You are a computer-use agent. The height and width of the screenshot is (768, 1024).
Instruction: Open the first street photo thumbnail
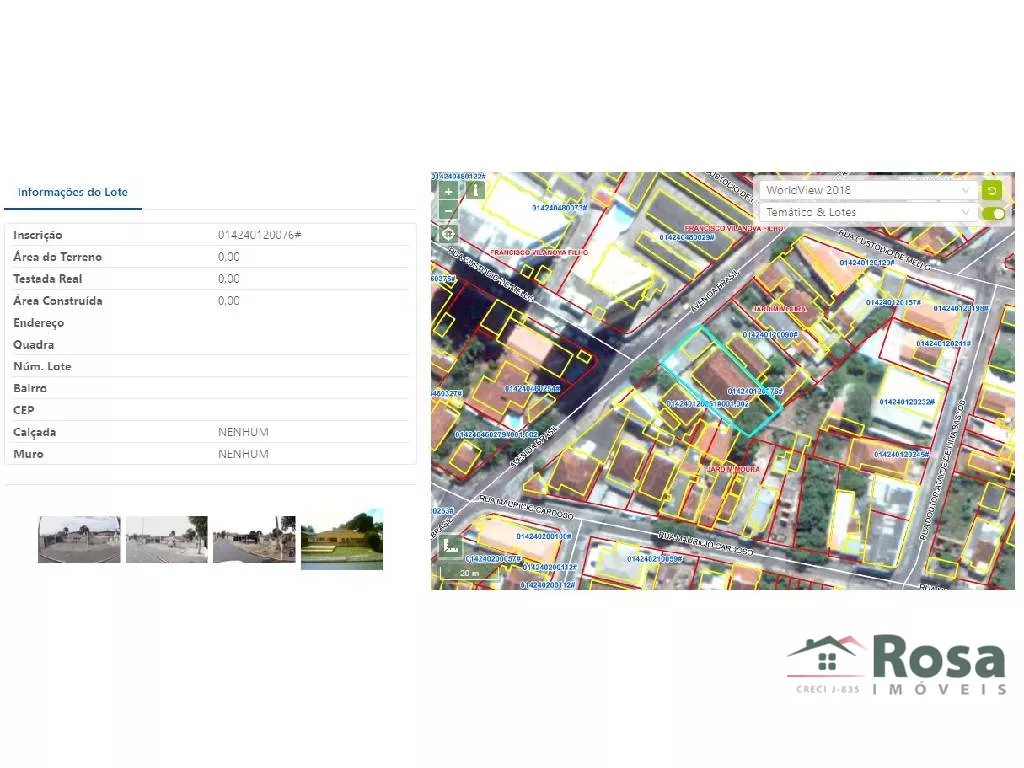79,539
